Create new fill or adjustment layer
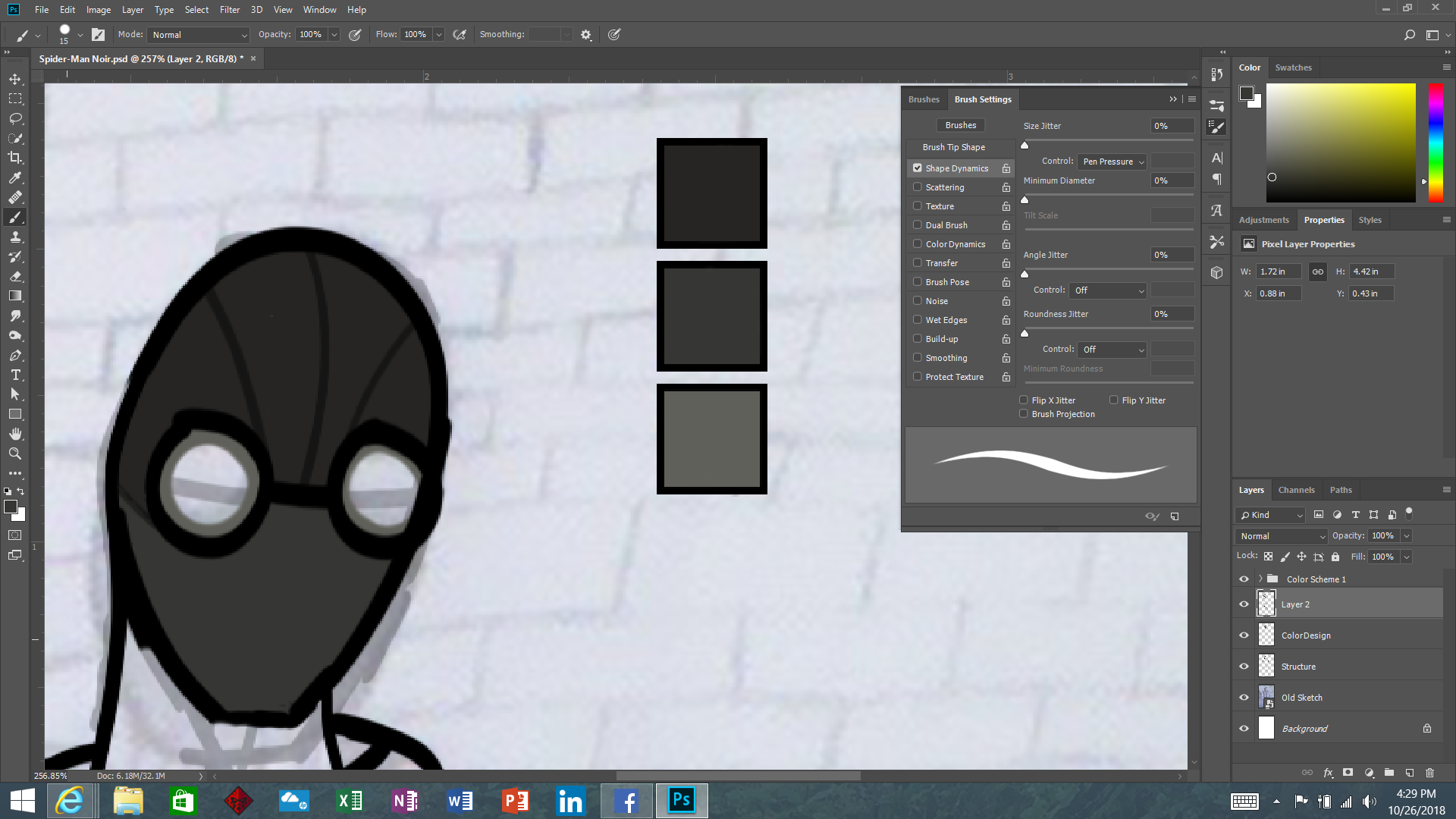The width and height of the screenshot is (1456, 819). (x=1369, y=773)
